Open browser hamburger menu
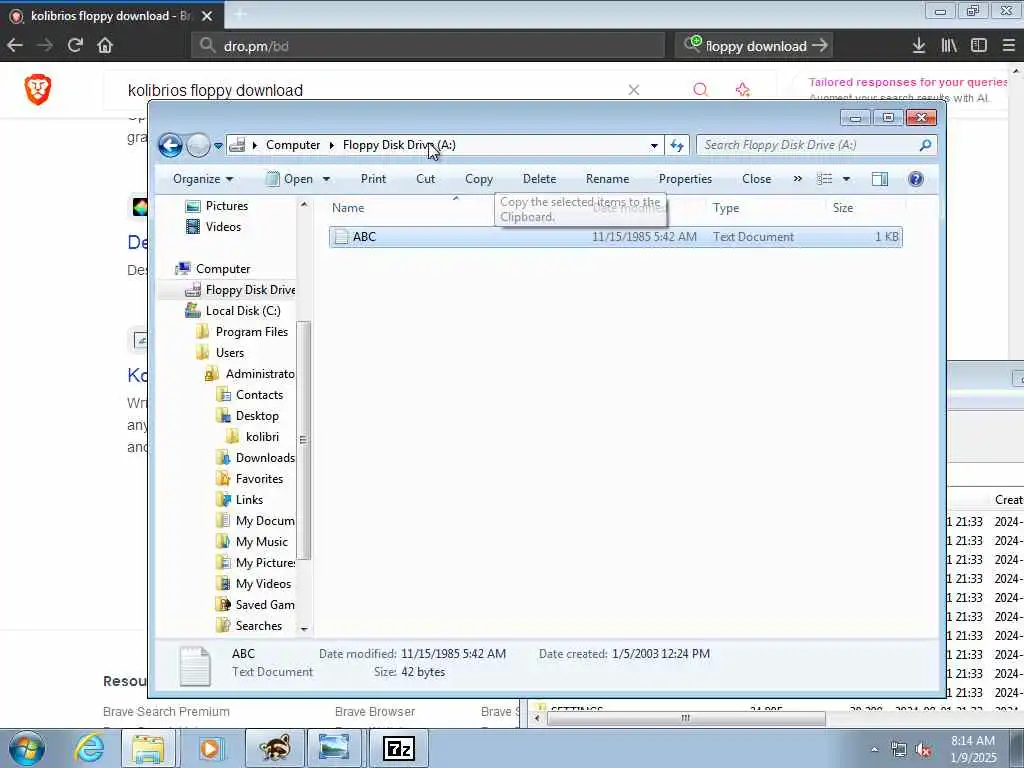This screenshot has height=768, width=1024. (1008, 45)
